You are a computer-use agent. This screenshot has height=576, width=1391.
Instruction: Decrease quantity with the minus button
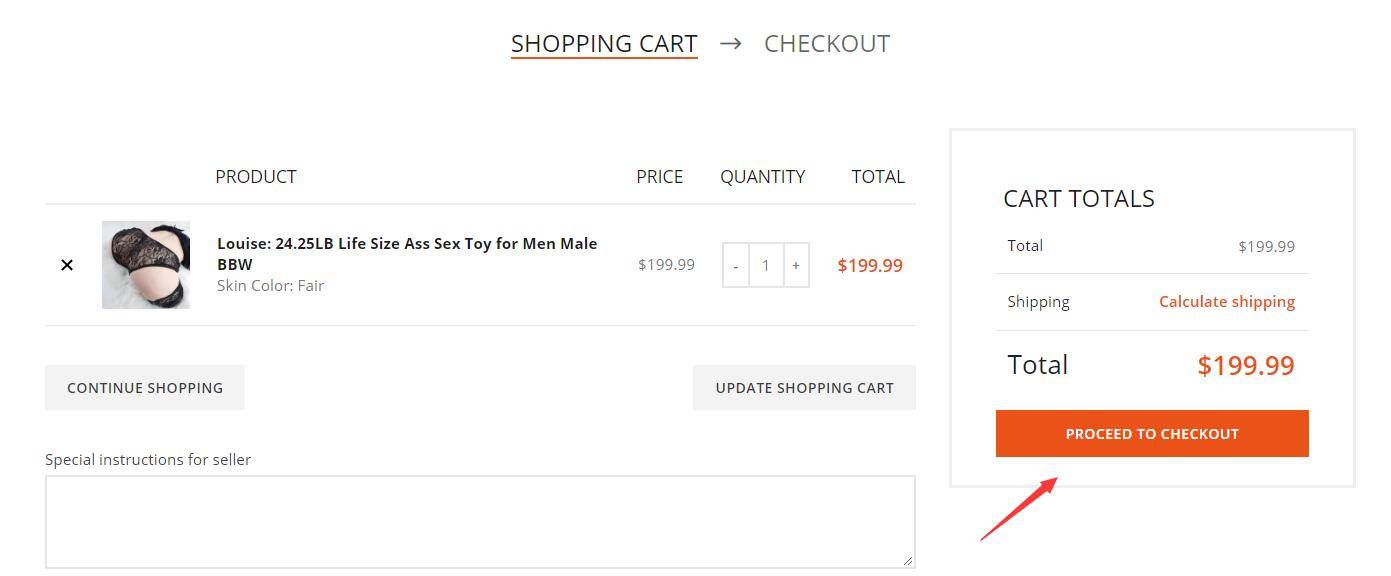click(x=736, y=265)
